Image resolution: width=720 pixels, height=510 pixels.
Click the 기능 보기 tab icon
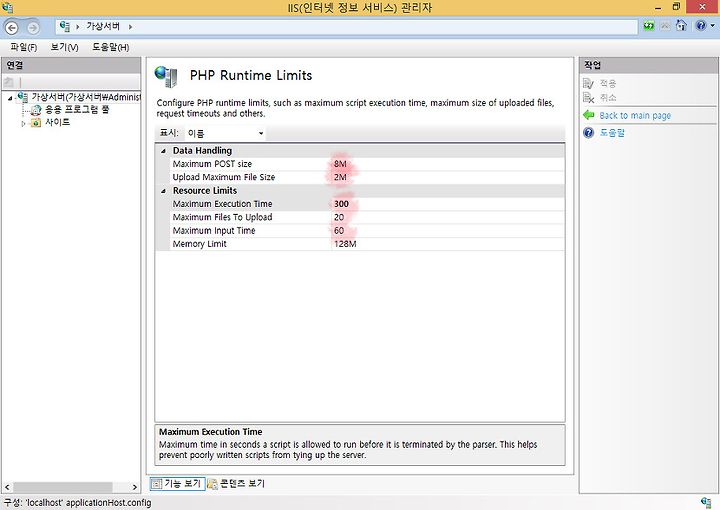click(x=157, y=483)
